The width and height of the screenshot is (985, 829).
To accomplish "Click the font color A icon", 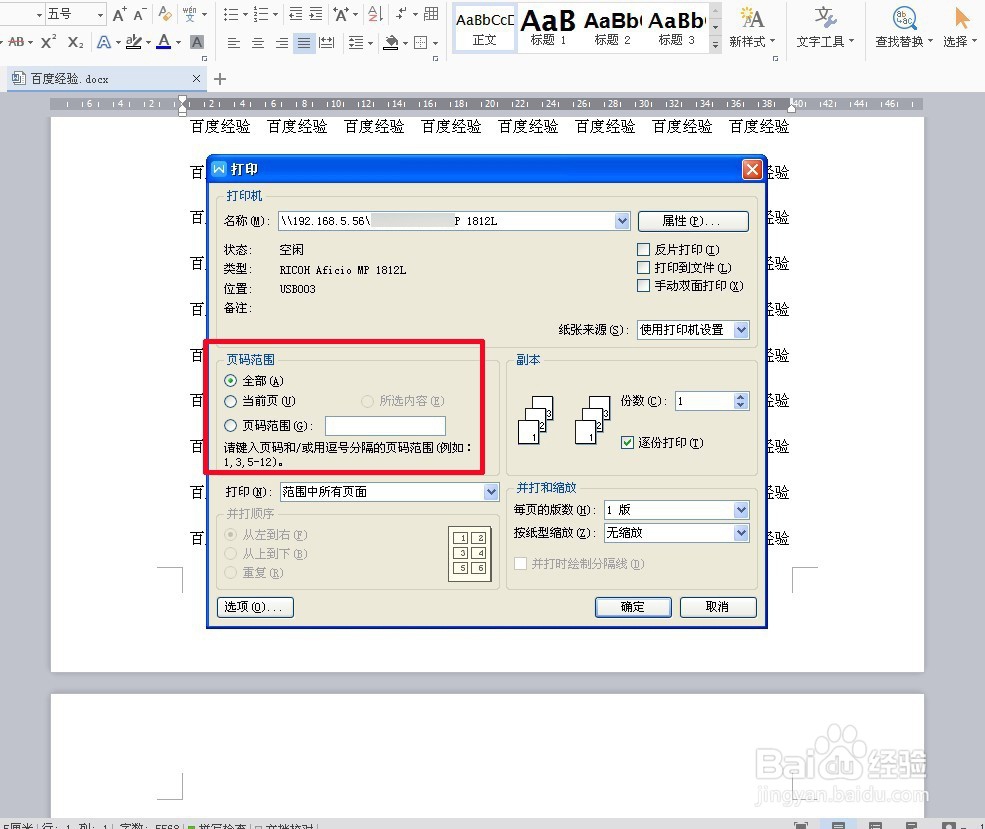I will [x=164, y=42].
